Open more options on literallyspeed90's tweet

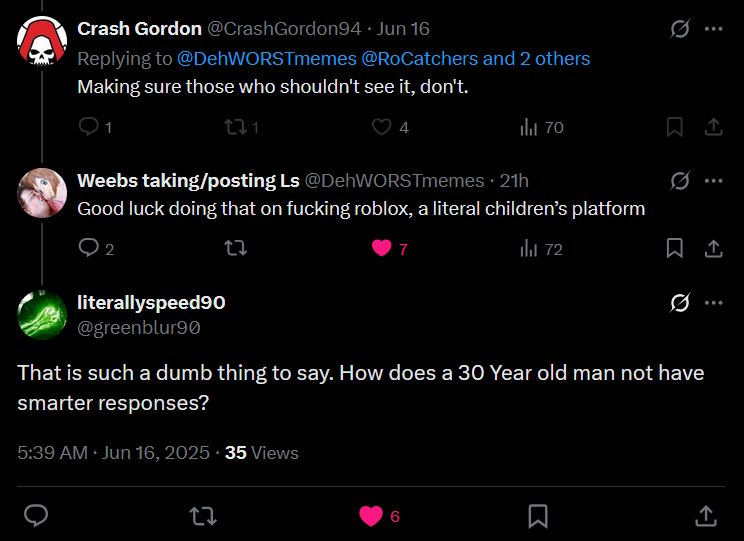(713, 303)
